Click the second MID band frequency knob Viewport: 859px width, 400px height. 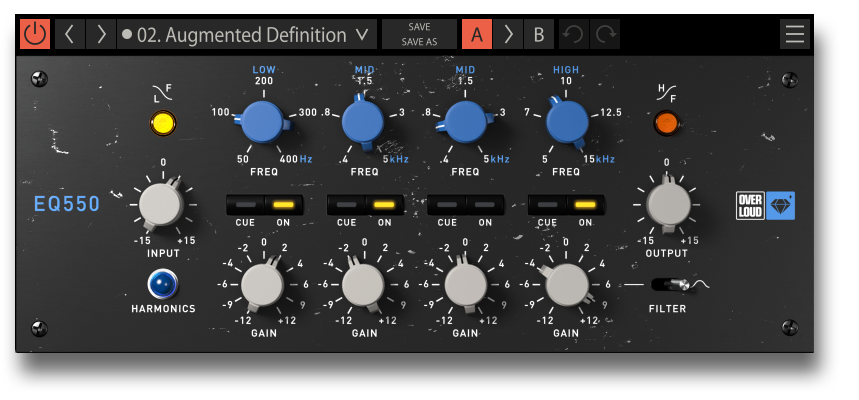(x=465, y=122)
